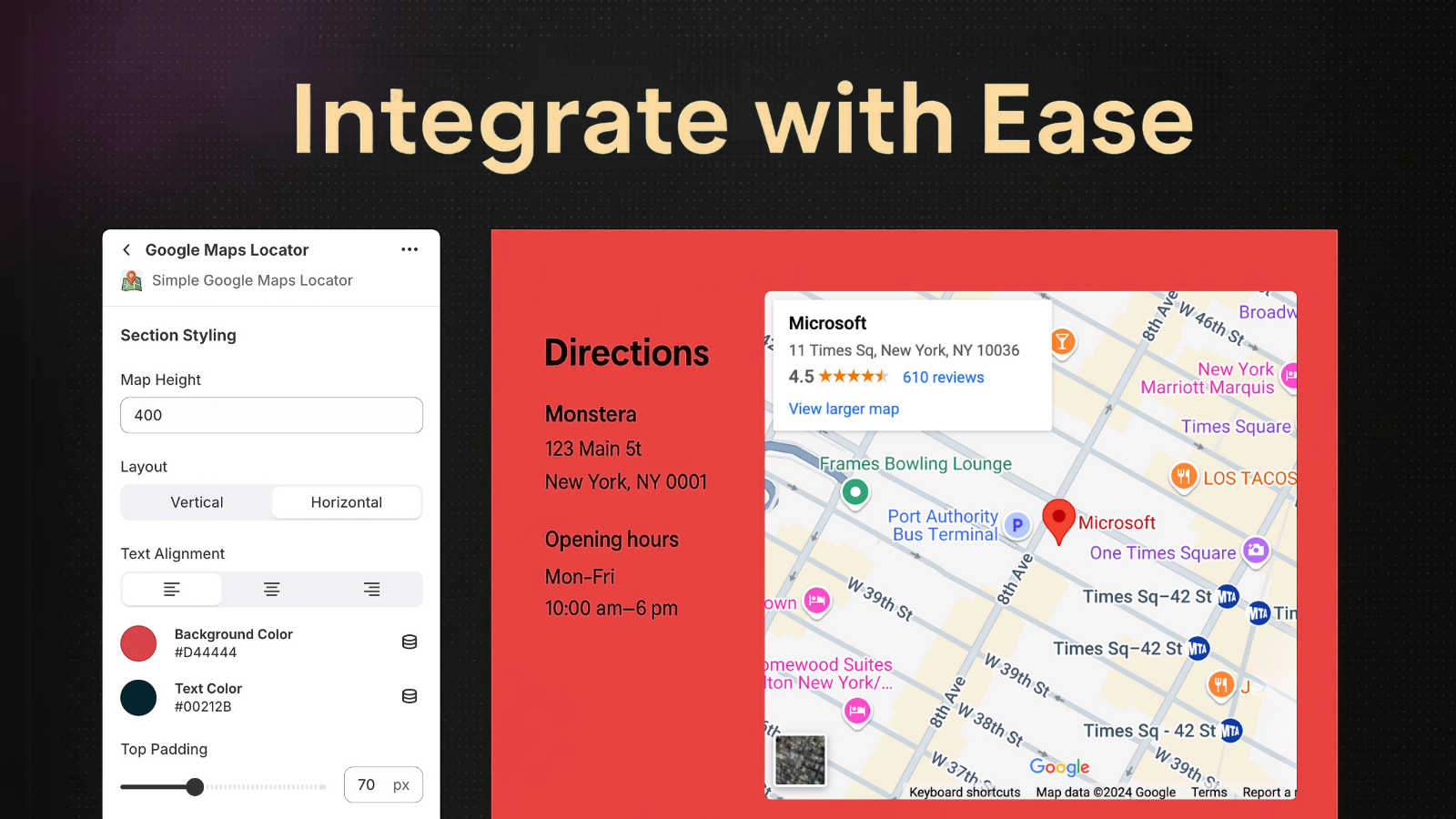The width and height of the screenshot is (1456, 819).
Task: Click the Times Square map label
Action: tap(1236, 427)
